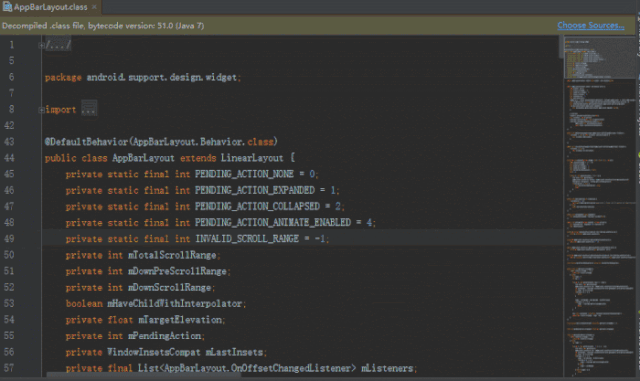Image resolution: width=640 pixels, height=381 pixels.
Task: Expand the folded comment on line 1
Action: [x=41, y=45]
